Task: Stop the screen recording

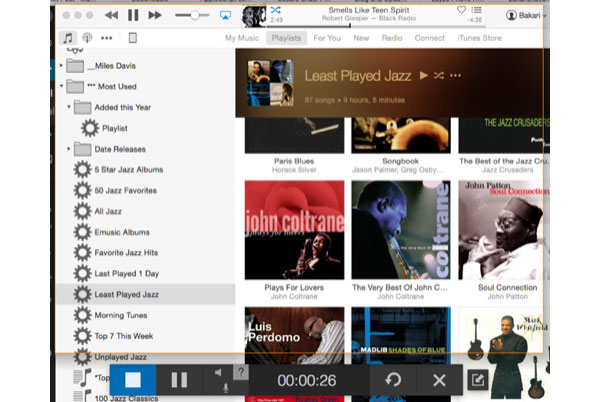Action: (133, 380)
